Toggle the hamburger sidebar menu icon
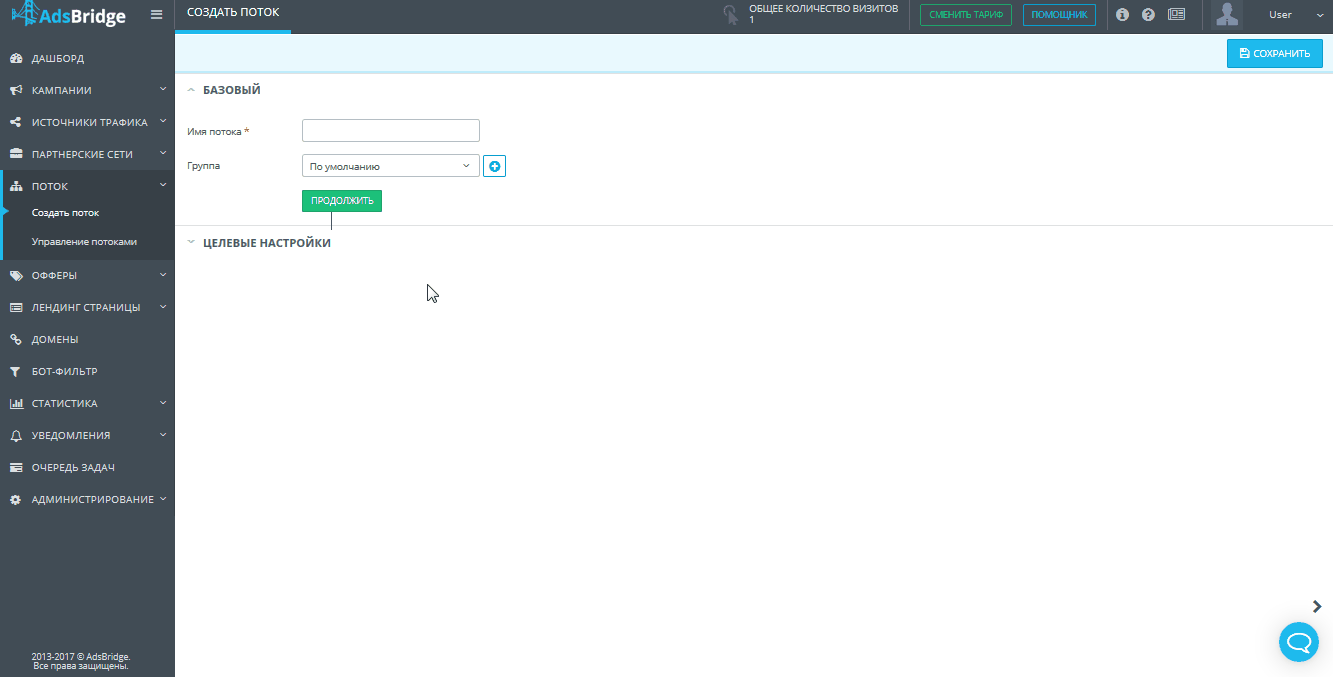Image resolution: width=1333 pixels, height=677 pixels. pyautogui.click(x=156, y=15)
